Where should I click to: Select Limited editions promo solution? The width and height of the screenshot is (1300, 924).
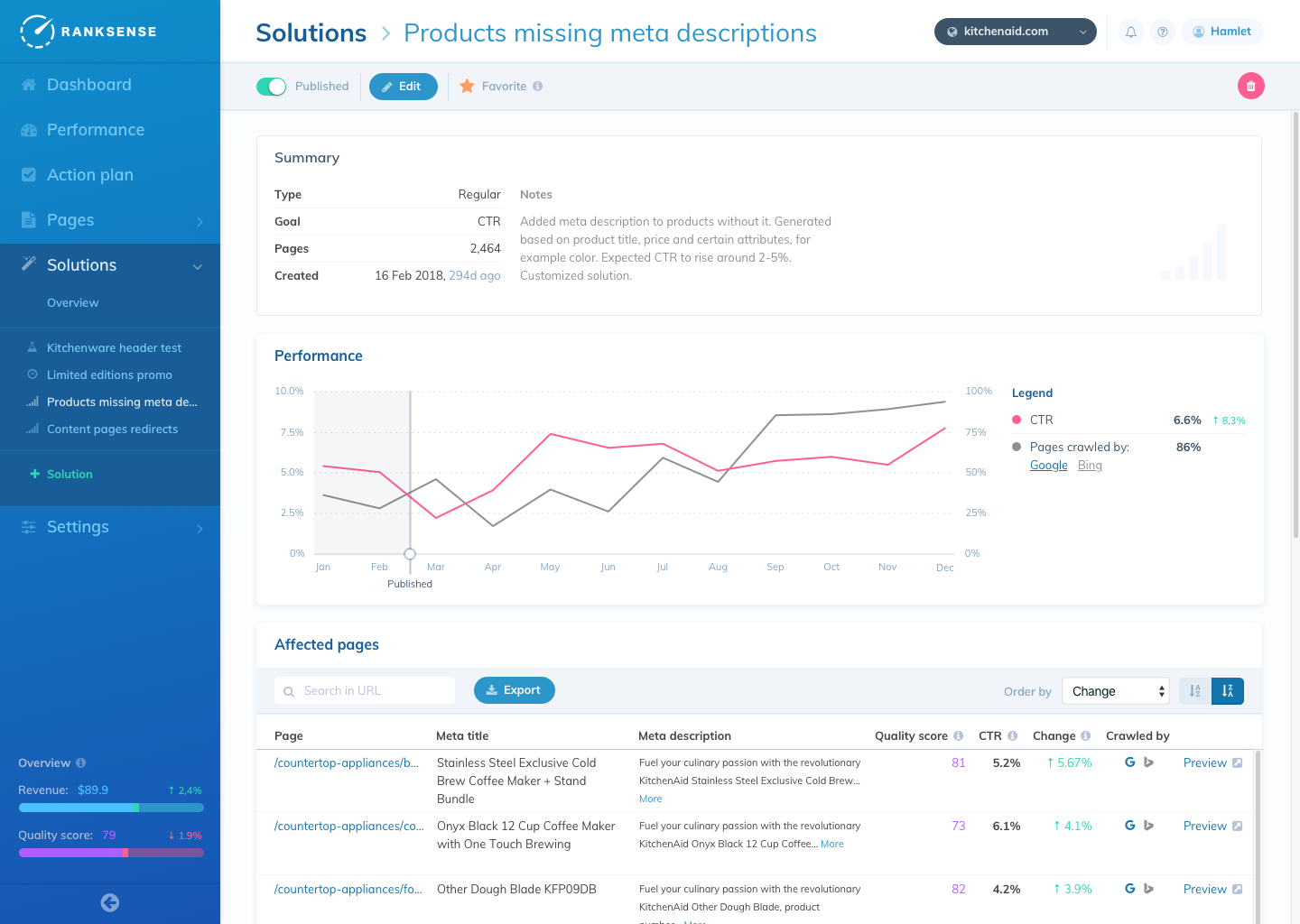(x=109, y=375)
